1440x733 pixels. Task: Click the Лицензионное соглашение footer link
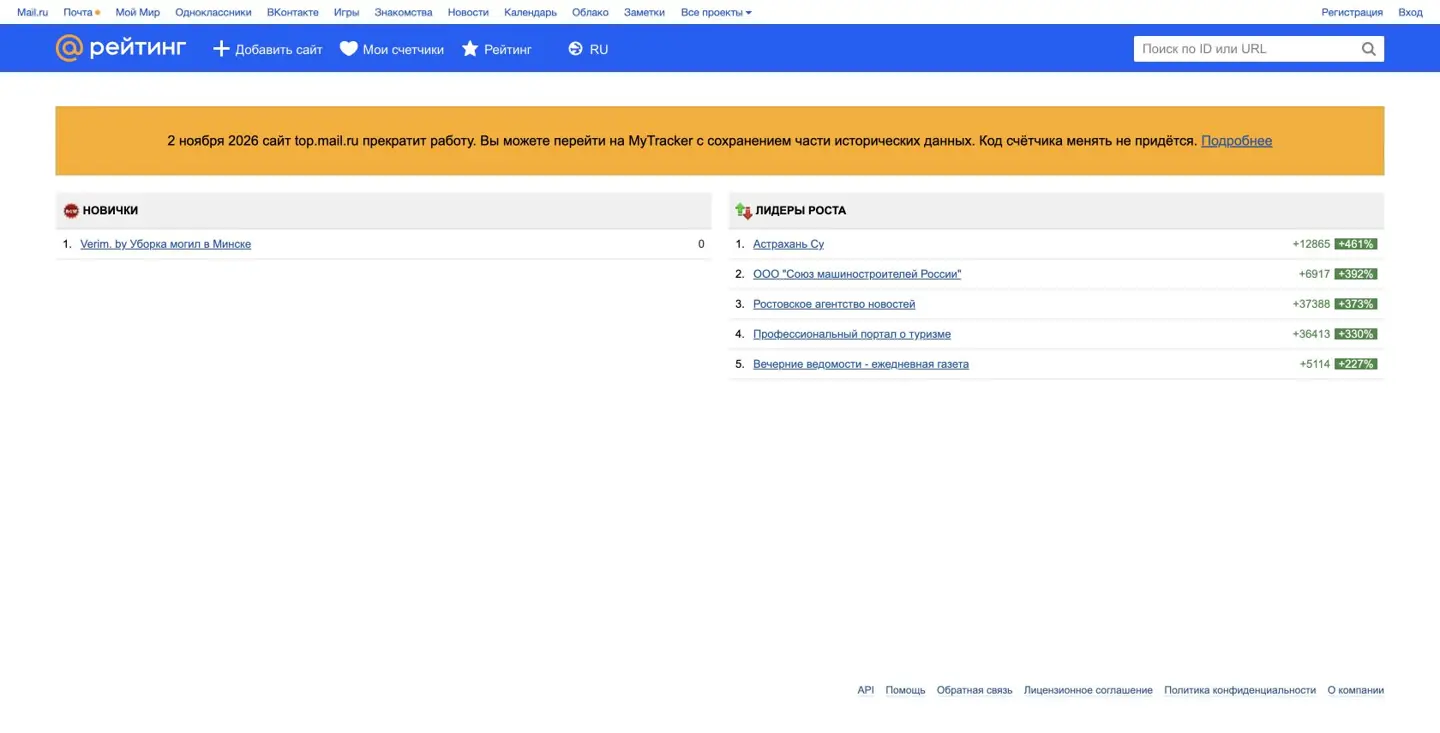pyautogui.click(x=1088, y=690)
